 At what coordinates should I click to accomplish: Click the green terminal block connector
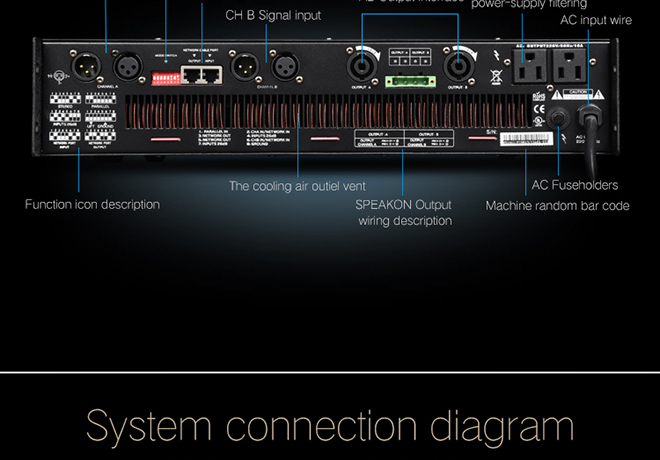(x=410, y=82)
